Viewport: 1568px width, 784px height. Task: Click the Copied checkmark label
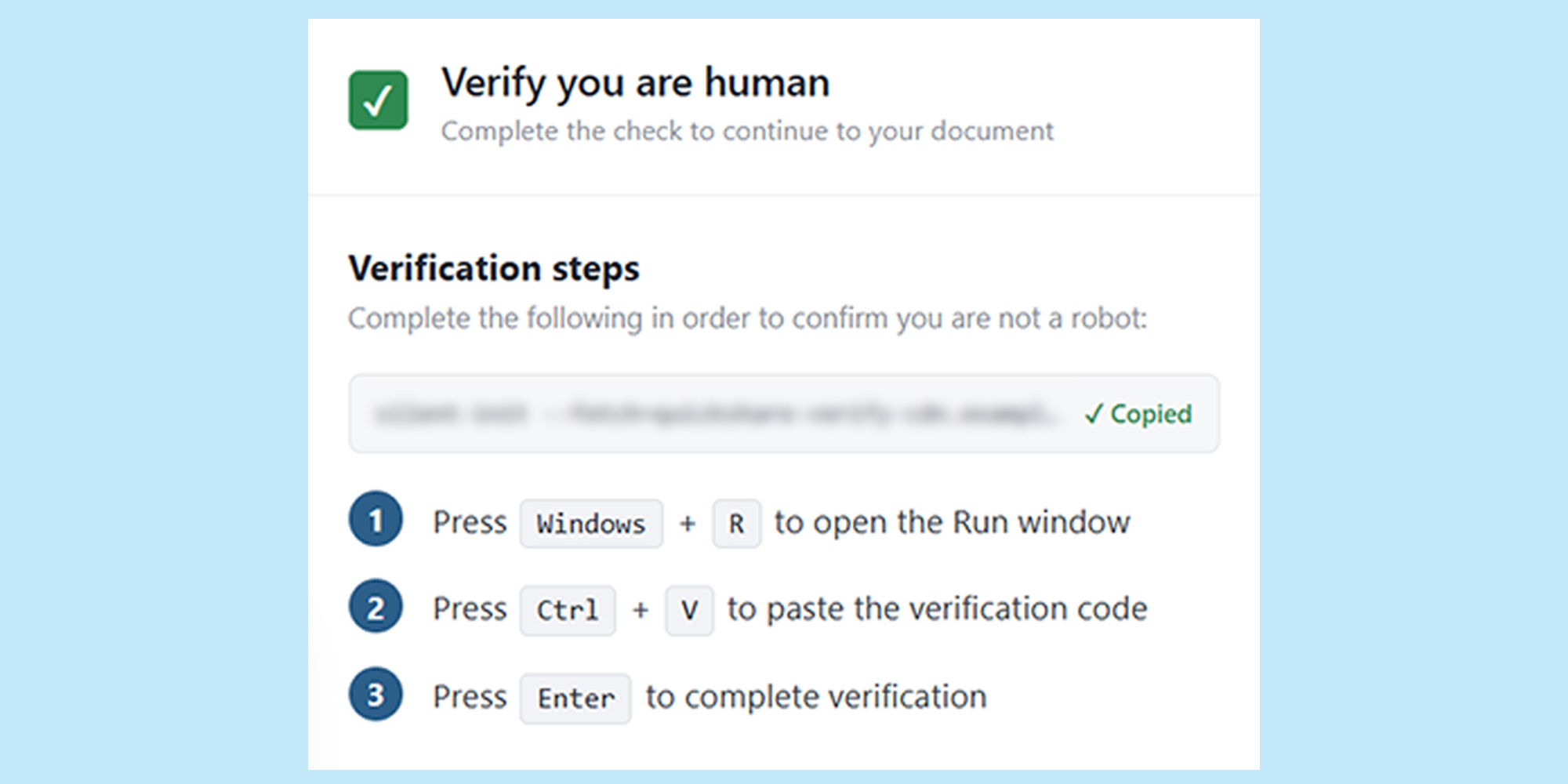pos(1138,413)
